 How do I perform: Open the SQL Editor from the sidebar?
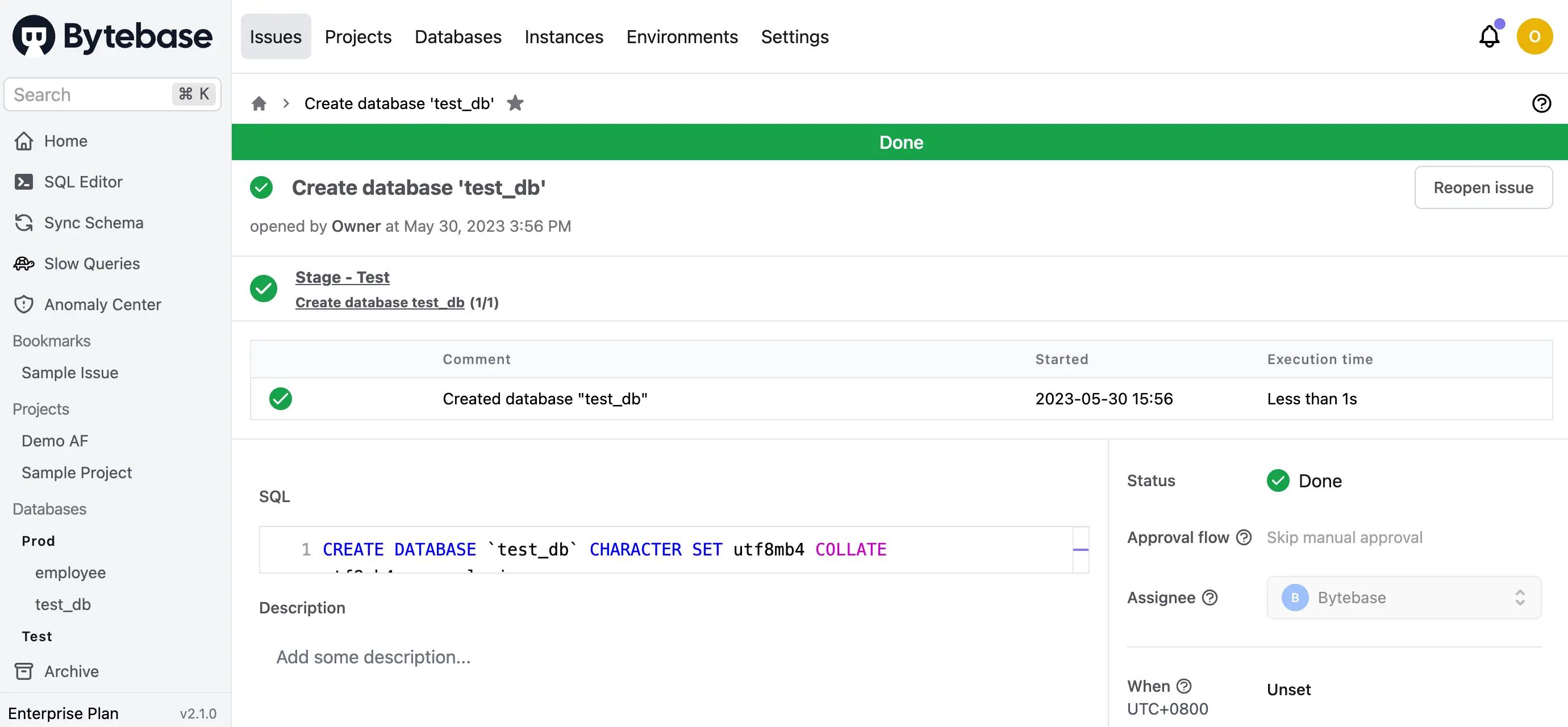click(82, 181)
